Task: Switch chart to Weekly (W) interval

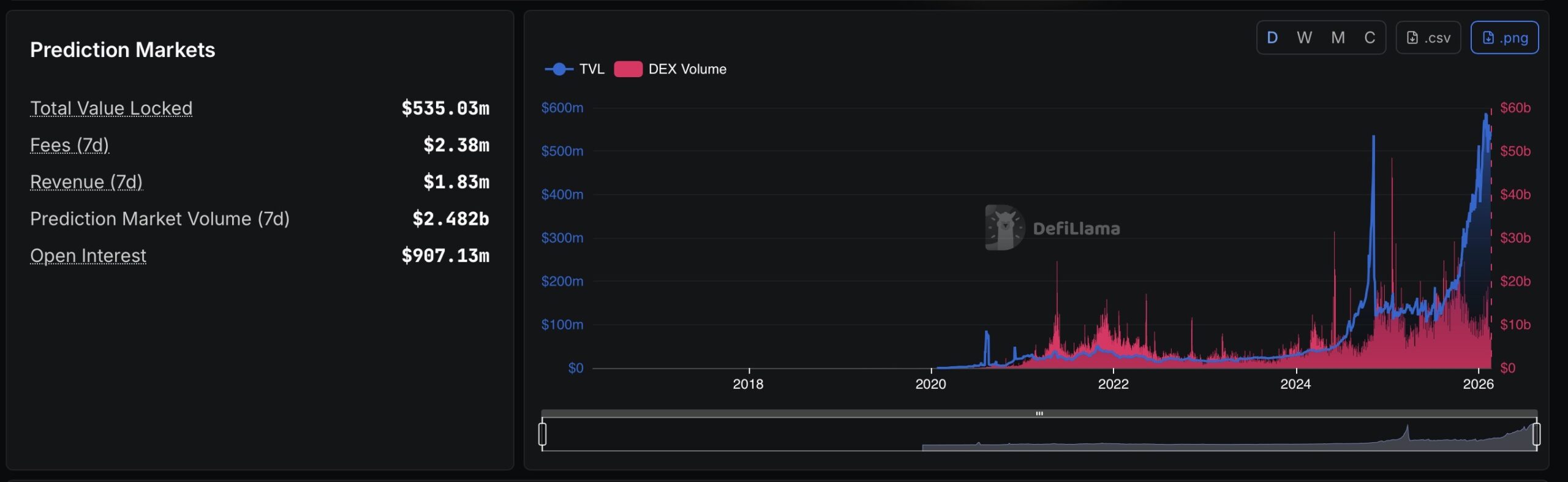Action: click(x=1304, y=38)
